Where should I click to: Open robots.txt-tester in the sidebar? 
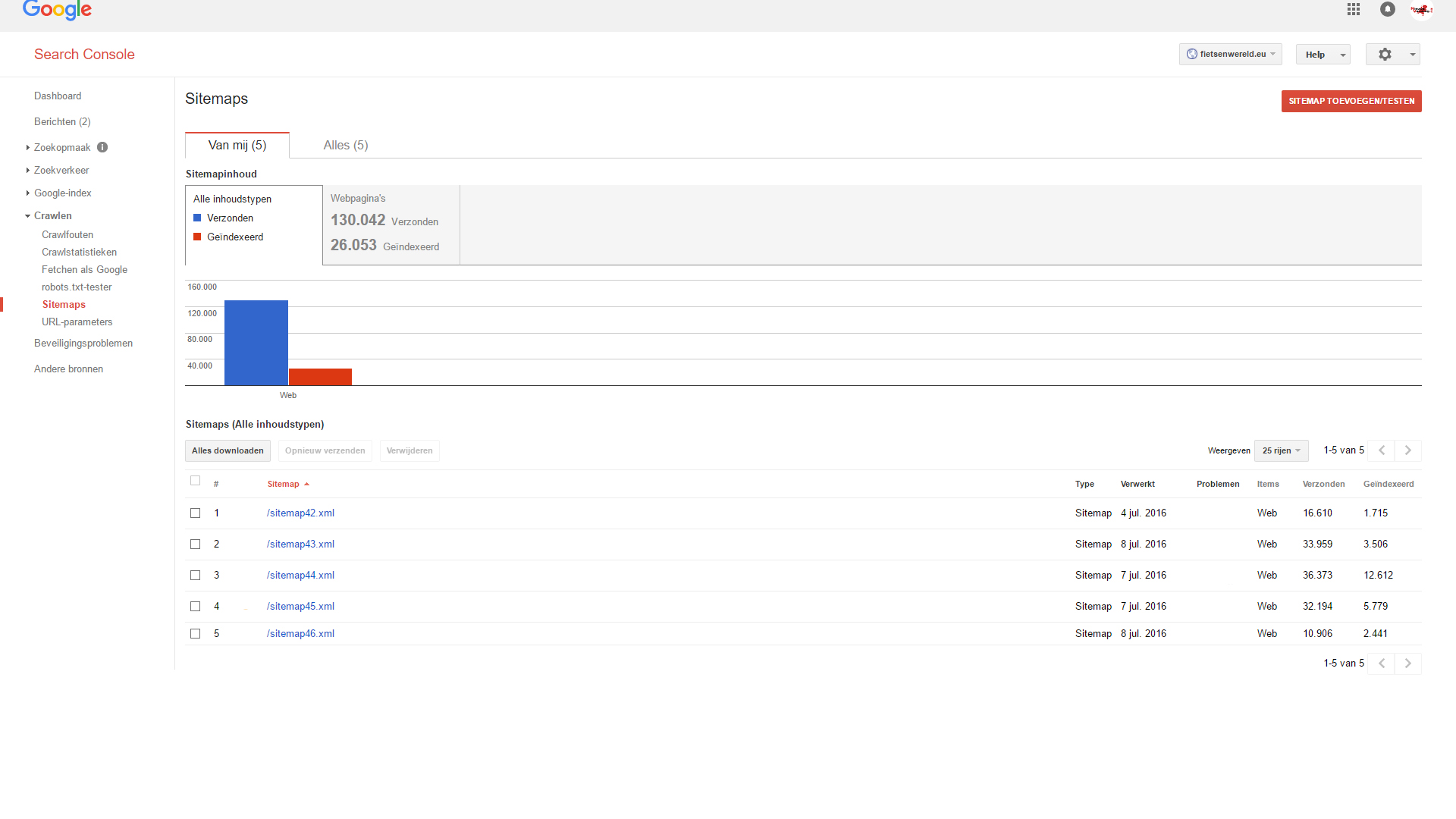[x=77, y=287]
